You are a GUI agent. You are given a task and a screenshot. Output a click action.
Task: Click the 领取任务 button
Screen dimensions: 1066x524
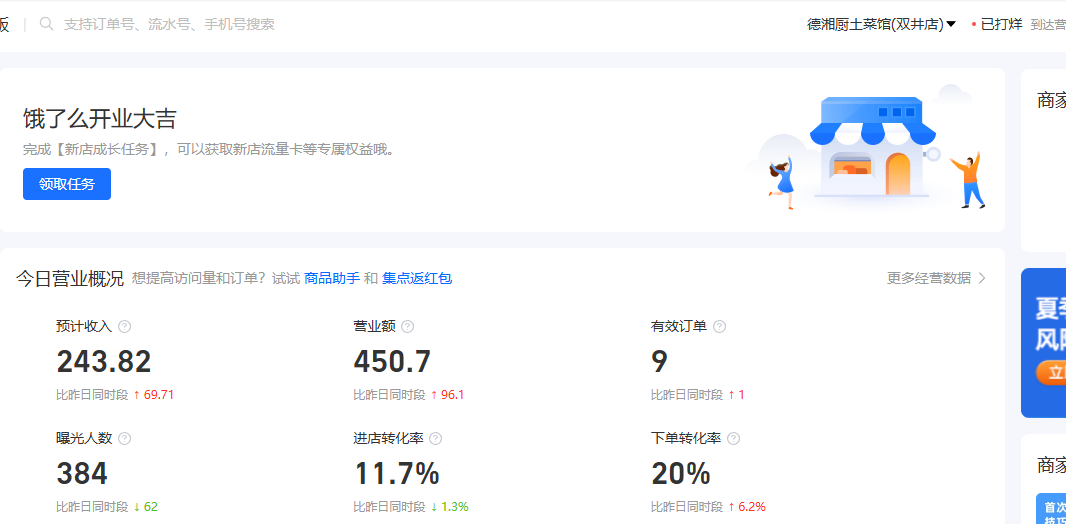(x=67, y=184)
